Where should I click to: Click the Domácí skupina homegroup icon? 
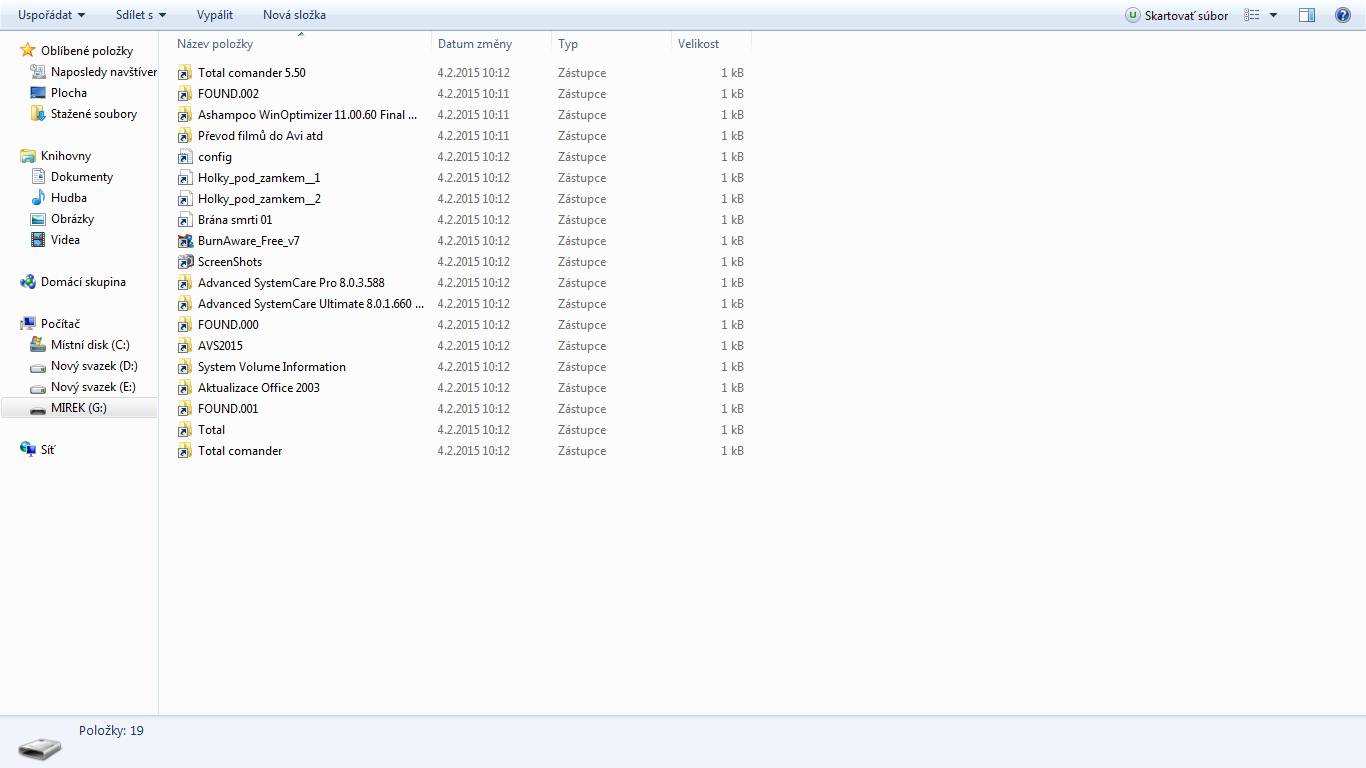coord(28,282)
